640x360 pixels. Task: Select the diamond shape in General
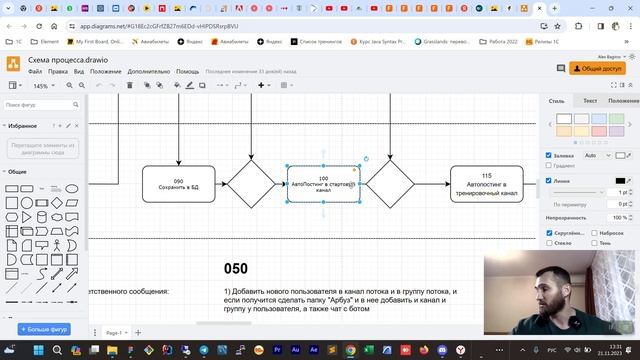pos(57,203)
